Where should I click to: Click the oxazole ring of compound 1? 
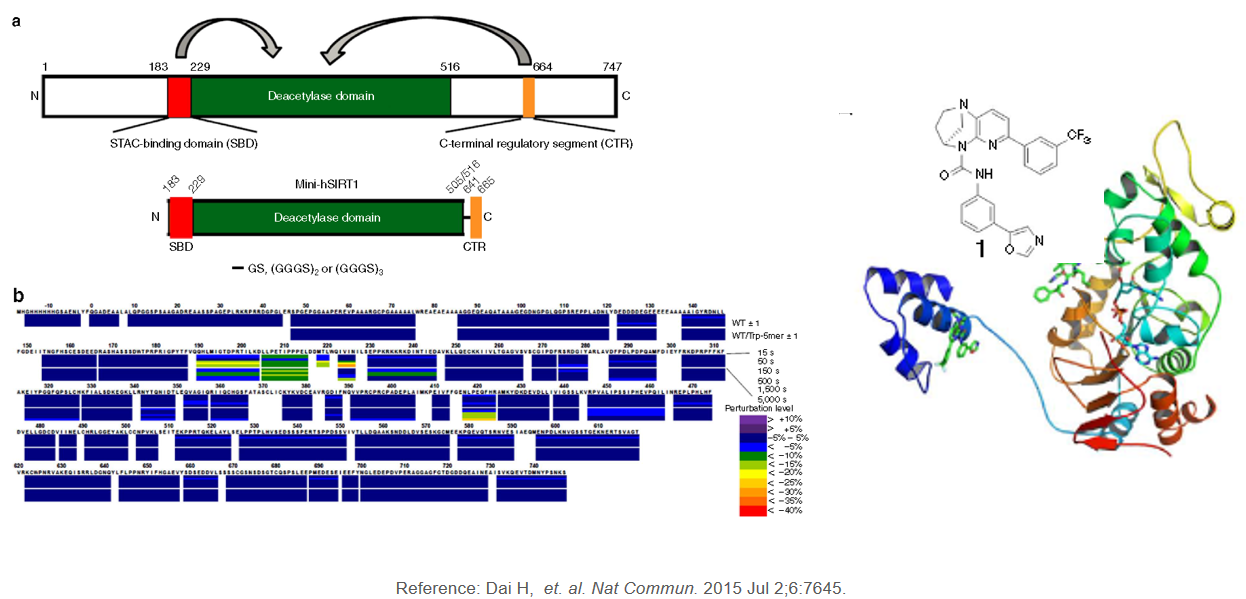[1021, 239]
